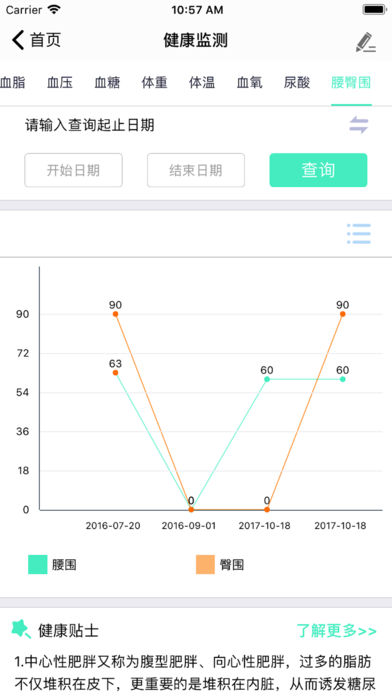Switch to the 血糖 tab
Viewport: 392px width, 696px height.
pyautogui.click(x=107, y=83)
